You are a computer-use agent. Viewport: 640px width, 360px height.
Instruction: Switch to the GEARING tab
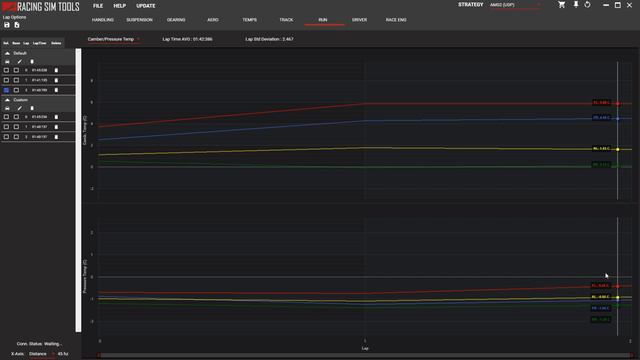(x=176, y=20)
